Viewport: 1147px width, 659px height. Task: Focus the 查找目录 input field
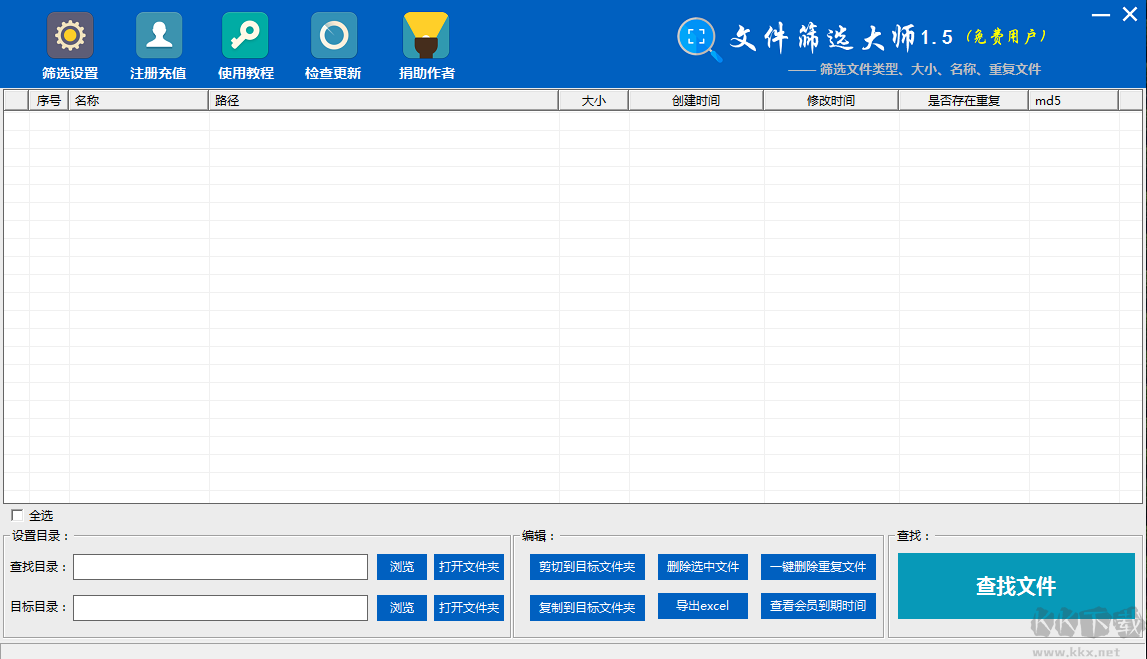click(220, 567)
